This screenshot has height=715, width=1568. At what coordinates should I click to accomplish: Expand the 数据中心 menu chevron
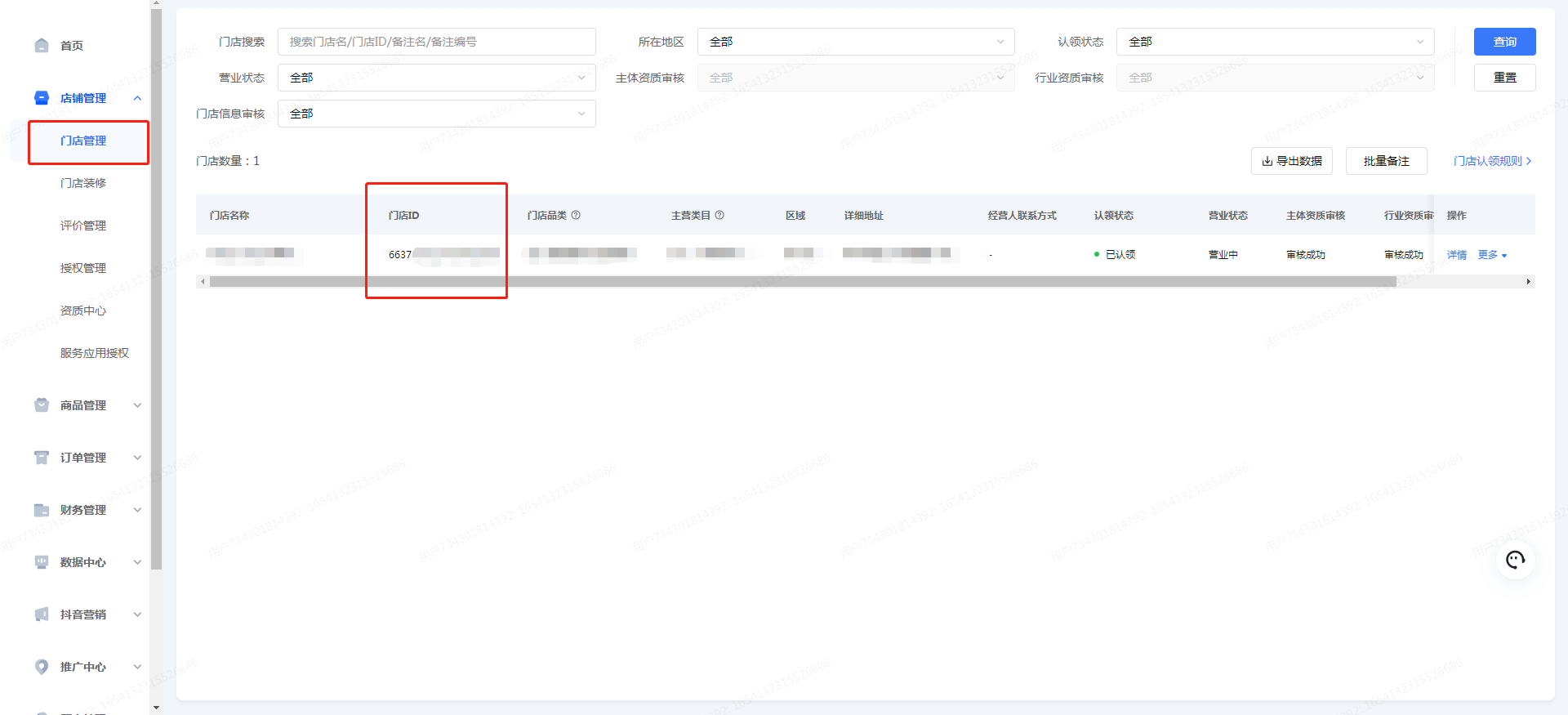pos(137,562)
